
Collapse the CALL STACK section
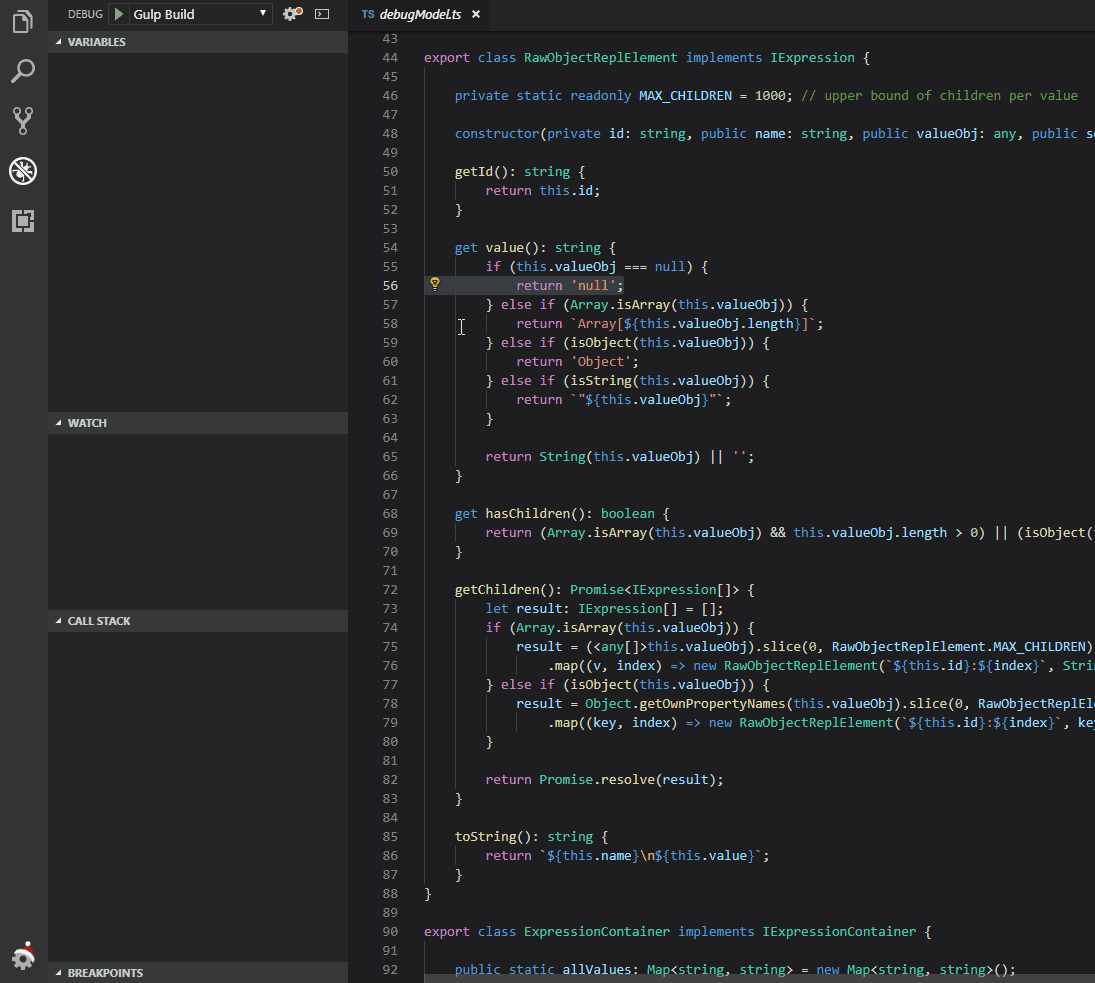point(92,620)
